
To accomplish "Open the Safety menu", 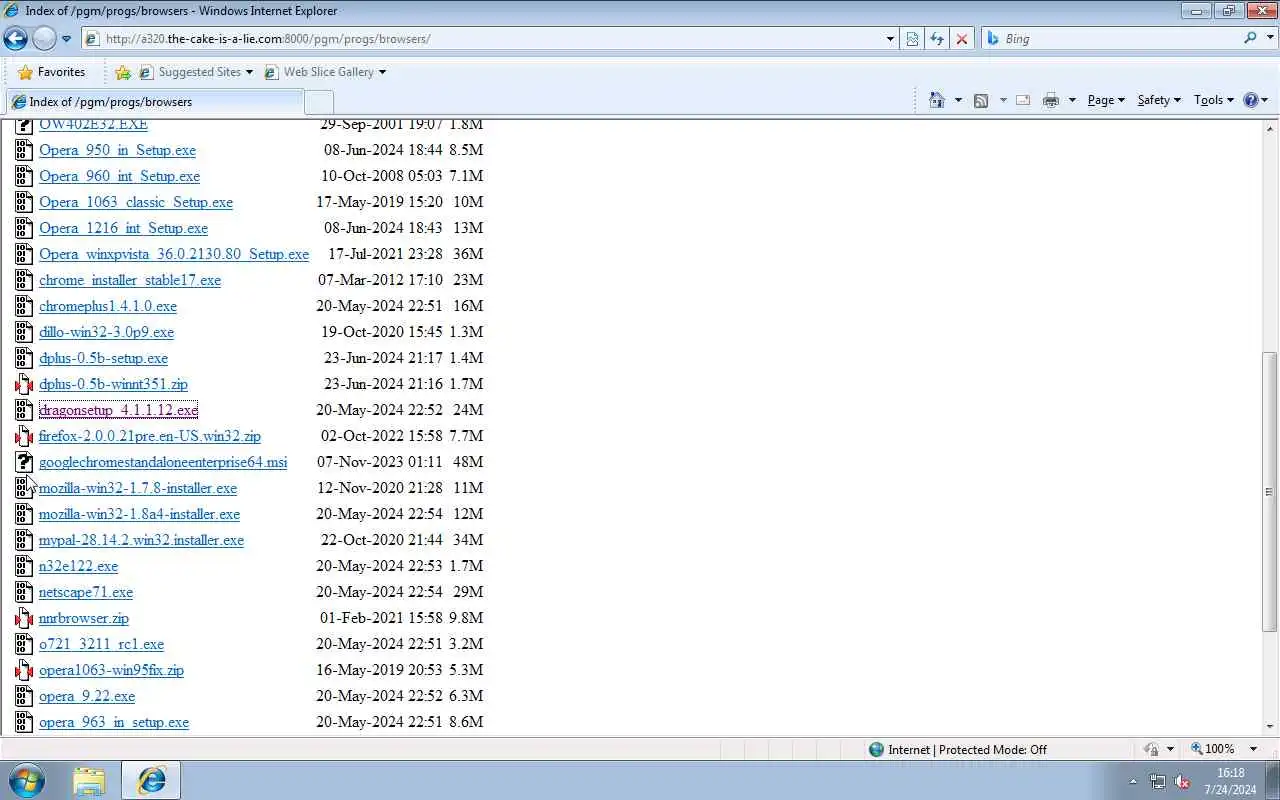I will click(1159, 100).
